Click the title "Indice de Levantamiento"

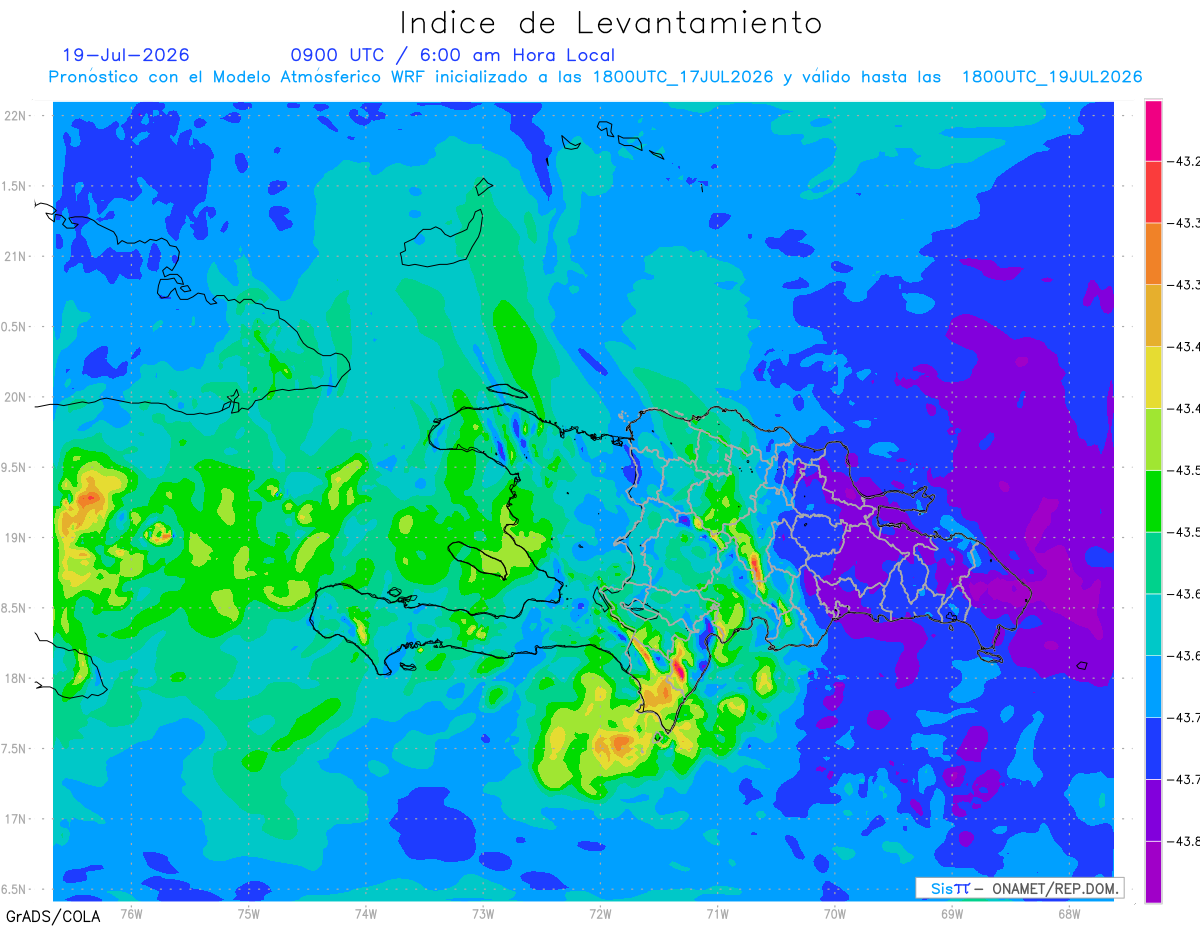611,22
